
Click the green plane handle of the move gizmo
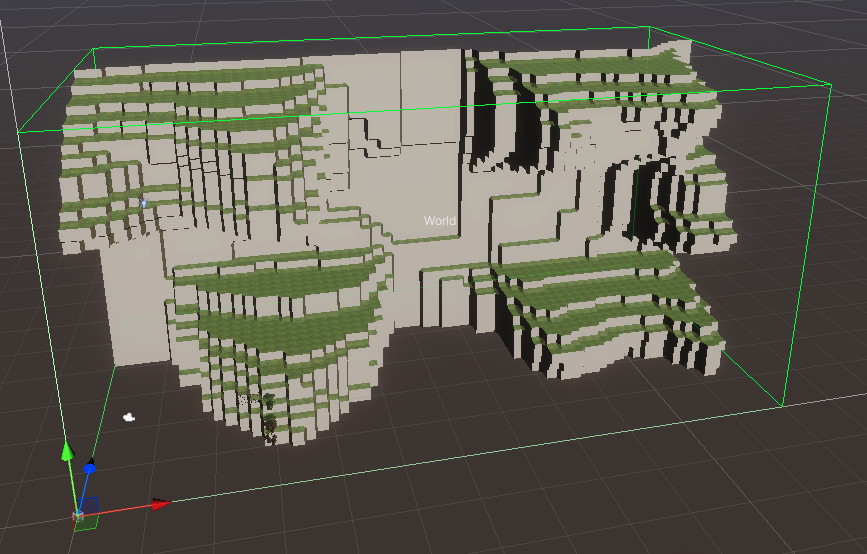tap(86, 522)
